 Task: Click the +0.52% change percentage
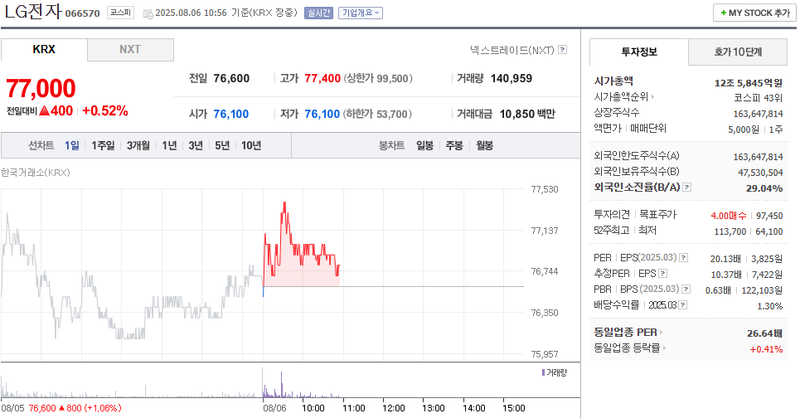105,111
